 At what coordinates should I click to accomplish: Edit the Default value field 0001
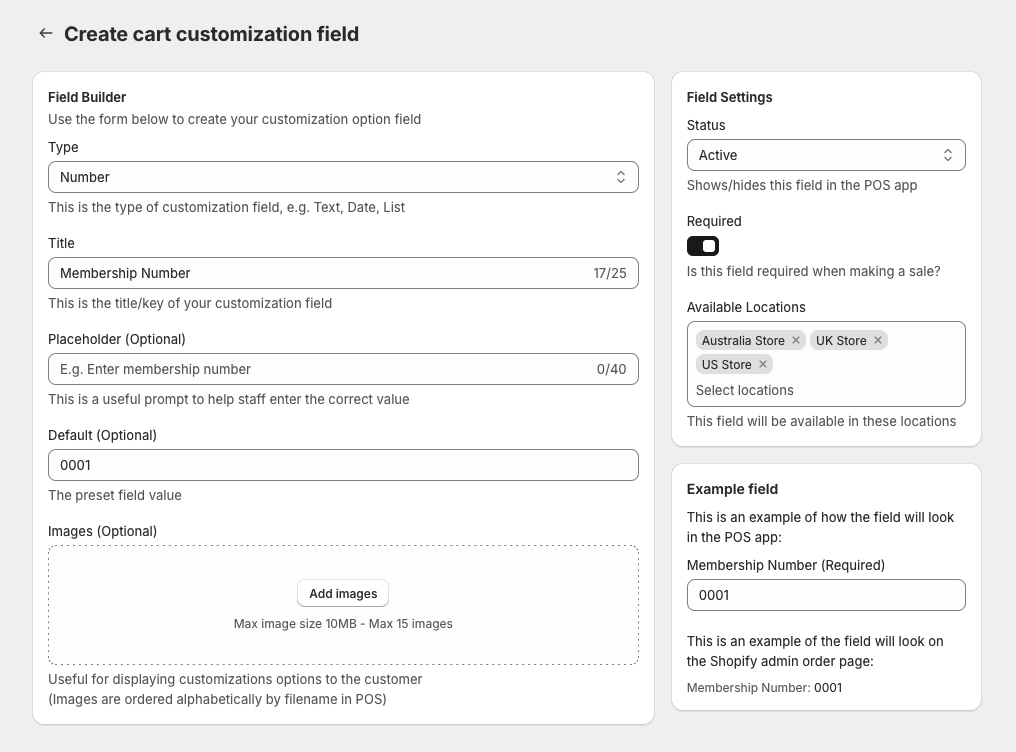click(x=343, y=465)
